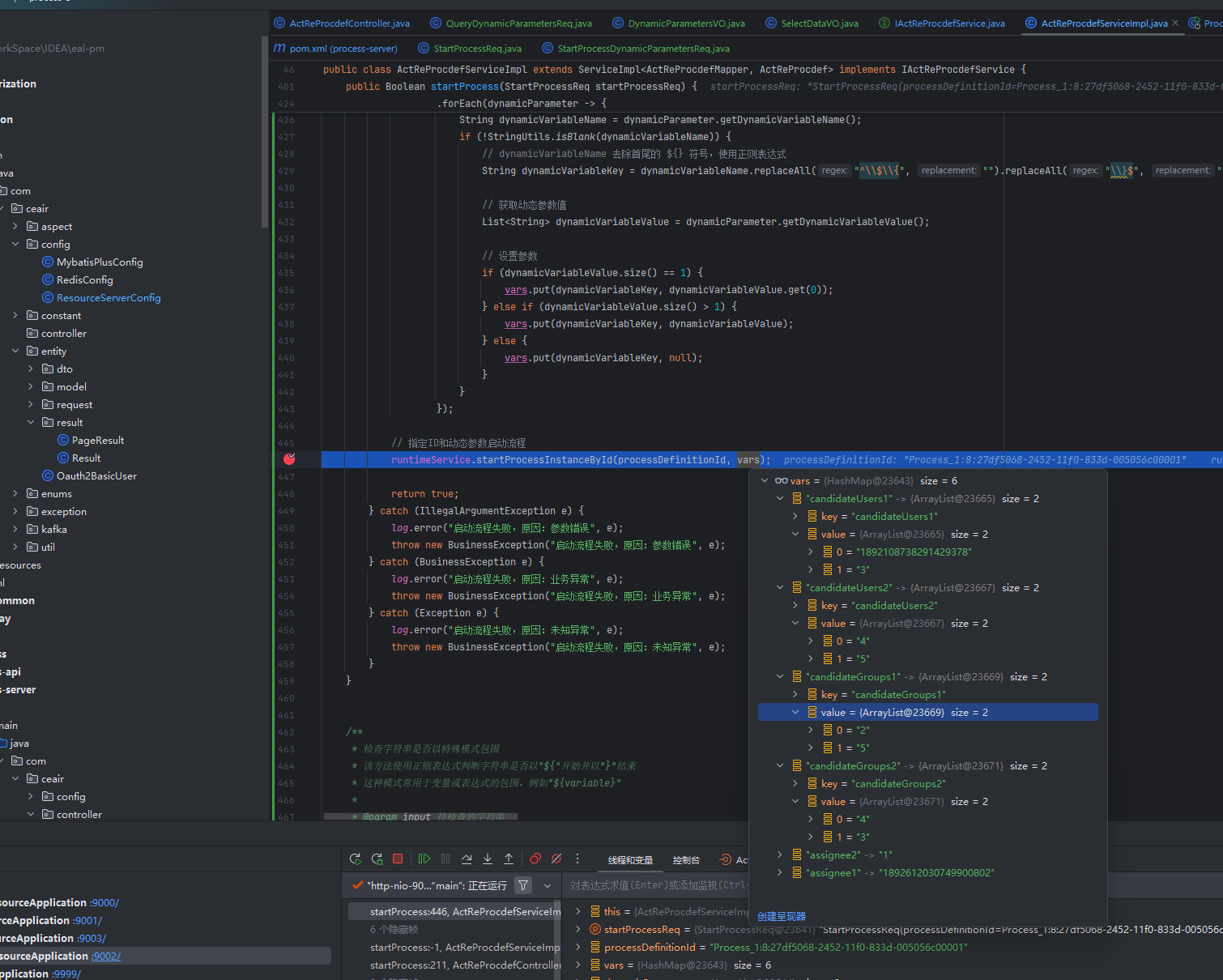1223x980 pixels.
Task: Open the DynamicParametersVO.java editor tab
Action: (x=679, y=23)
